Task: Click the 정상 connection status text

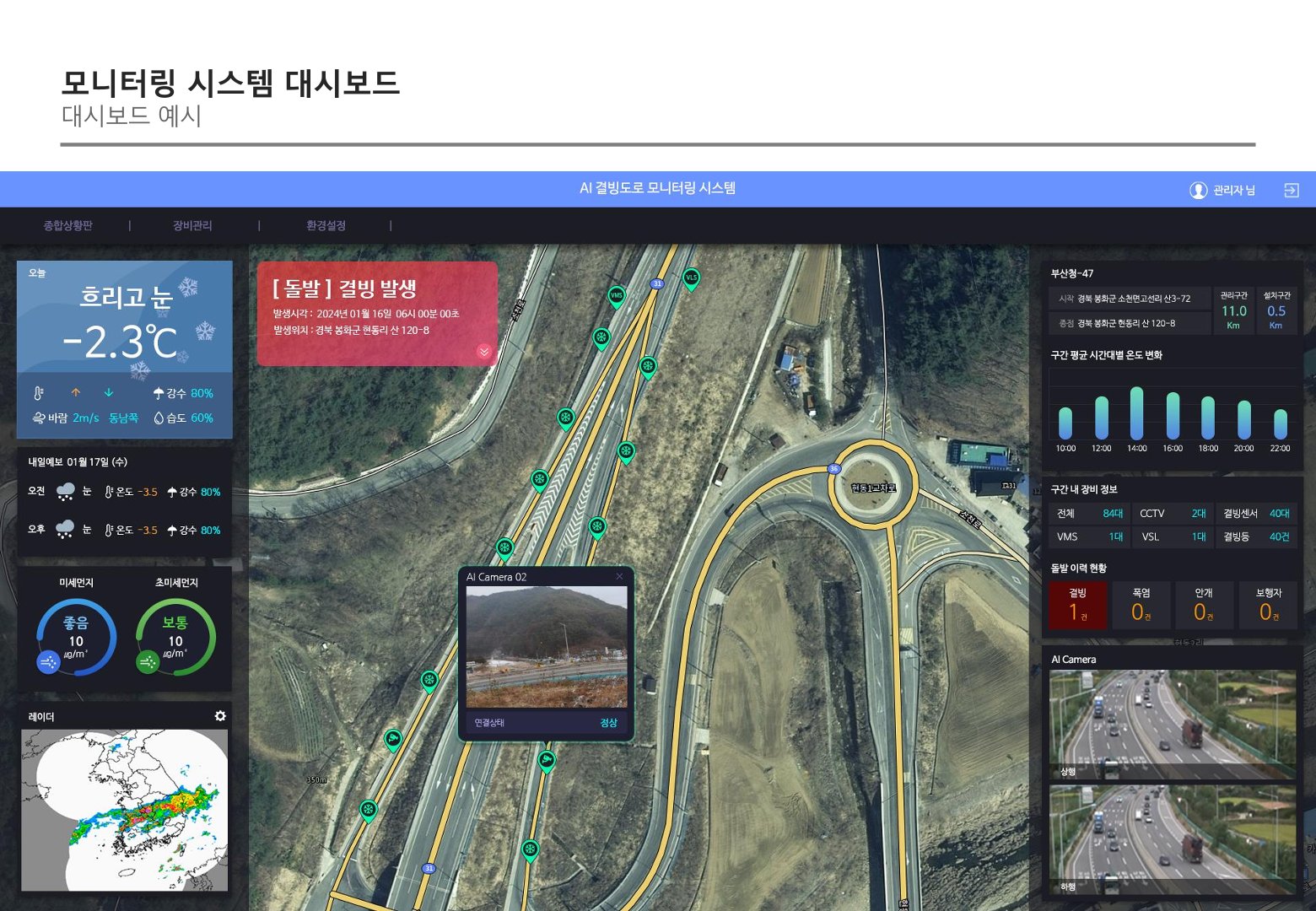Action: (609, 723)
